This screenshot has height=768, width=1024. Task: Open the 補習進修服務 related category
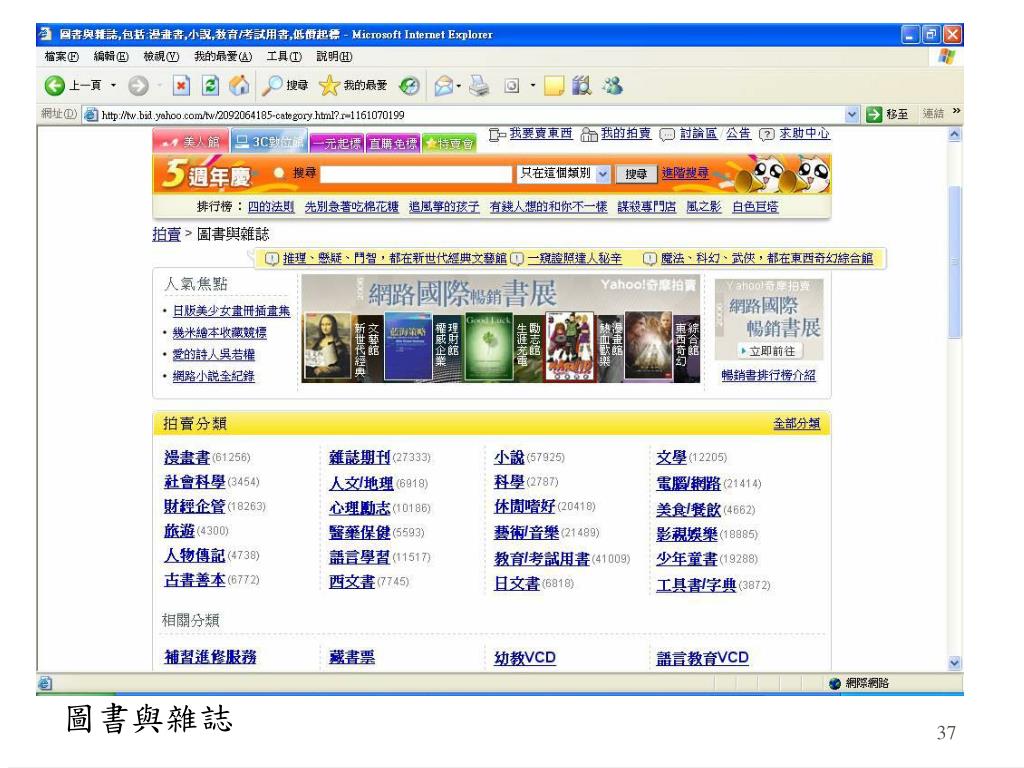tap(210, 657)
